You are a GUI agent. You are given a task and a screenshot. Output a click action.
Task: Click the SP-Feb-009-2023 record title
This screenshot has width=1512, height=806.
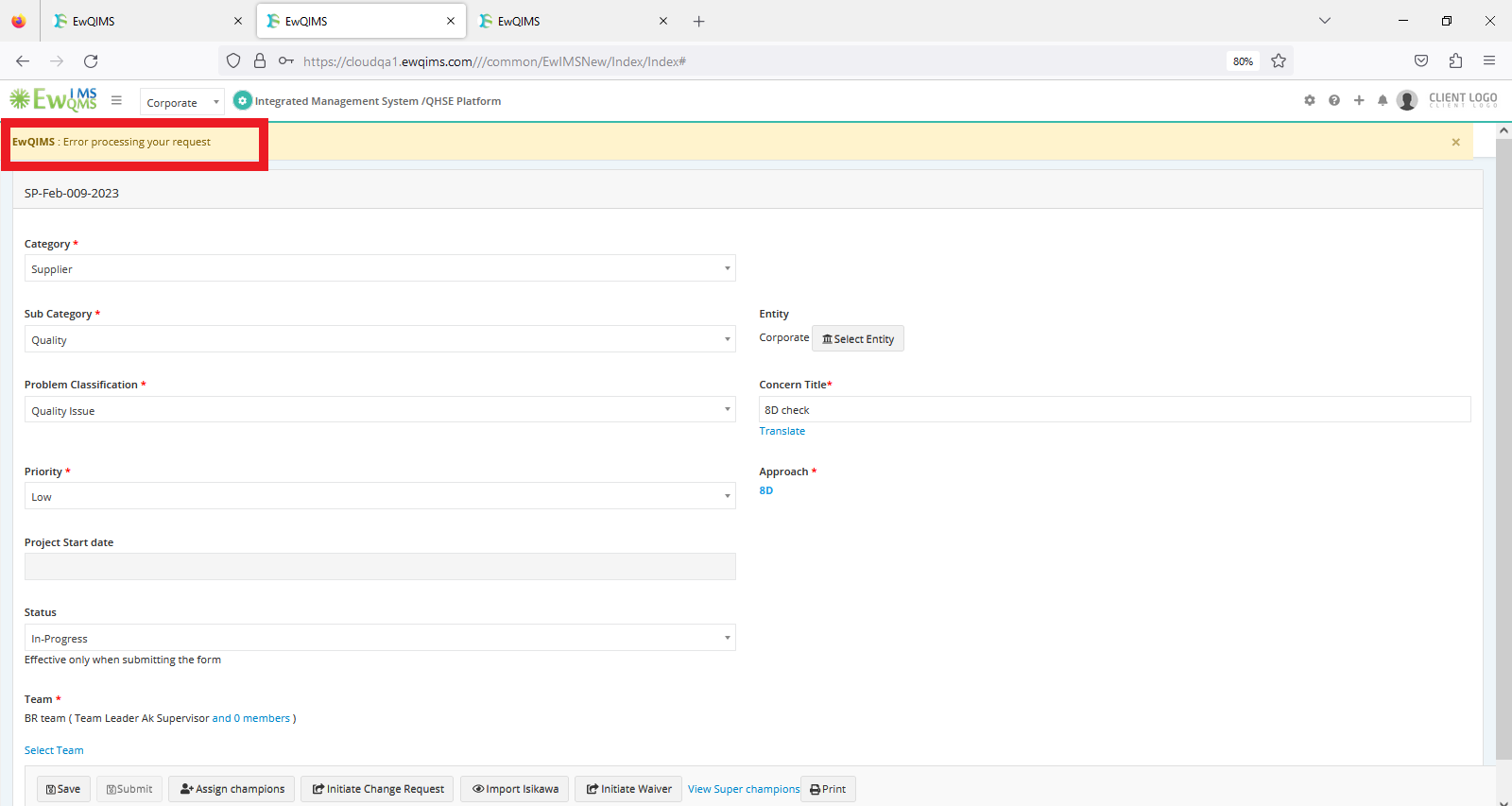[x=72, y=193]
